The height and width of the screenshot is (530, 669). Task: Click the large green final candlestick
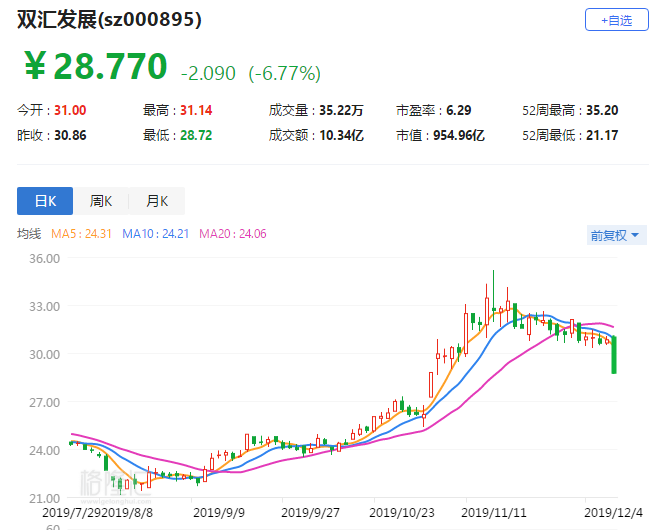tap(614, 355)
